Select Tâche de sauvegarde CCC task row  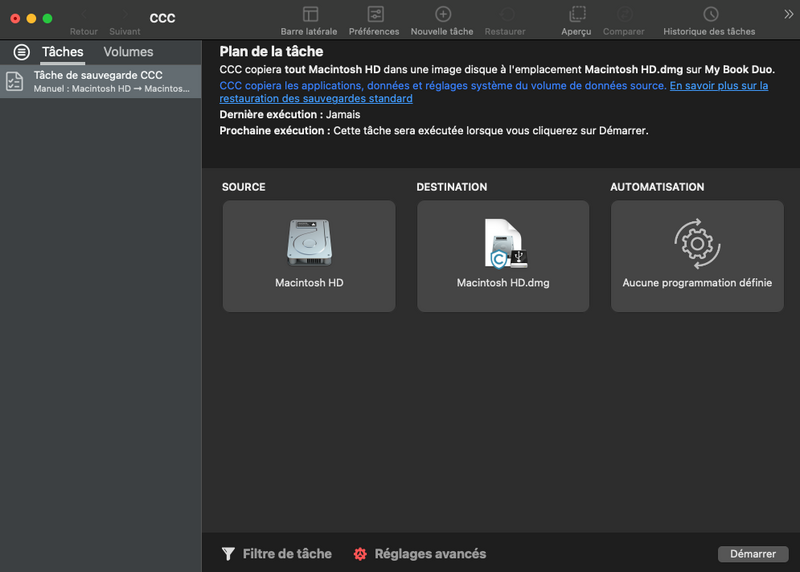click(x=101, y=81)
